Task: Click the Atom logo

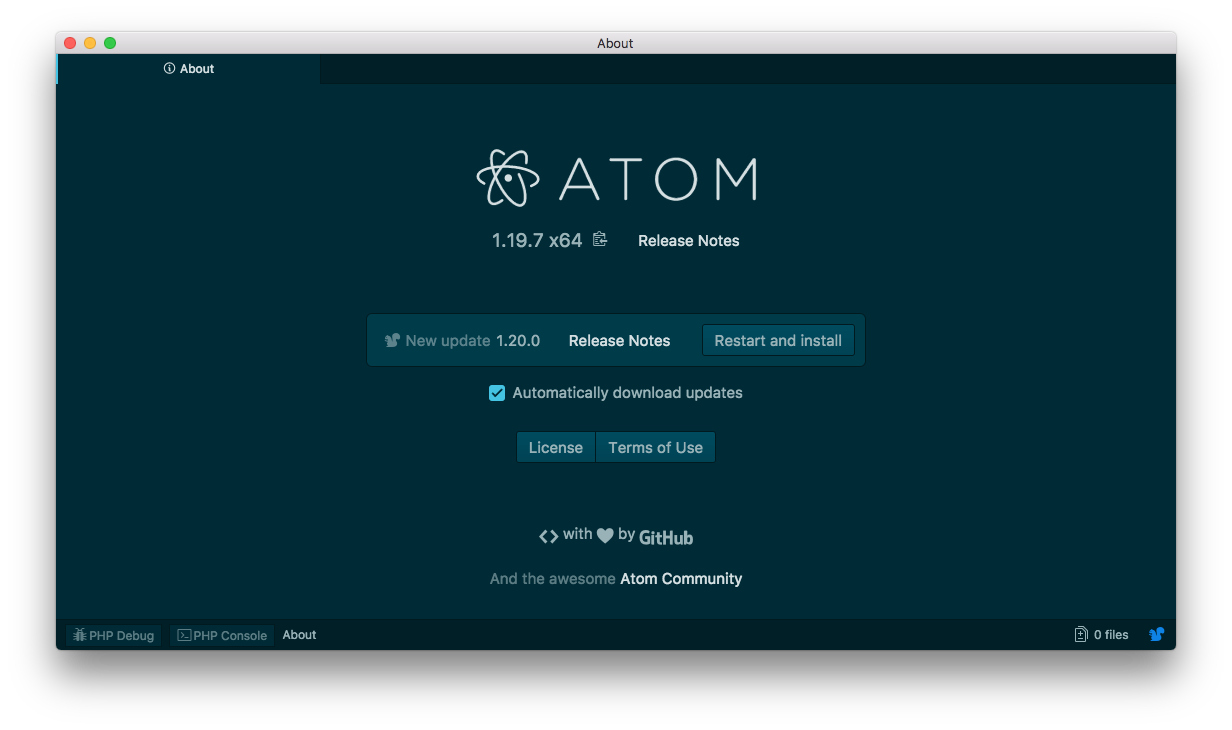Action: pyautogui.click(x=616, y=178)
